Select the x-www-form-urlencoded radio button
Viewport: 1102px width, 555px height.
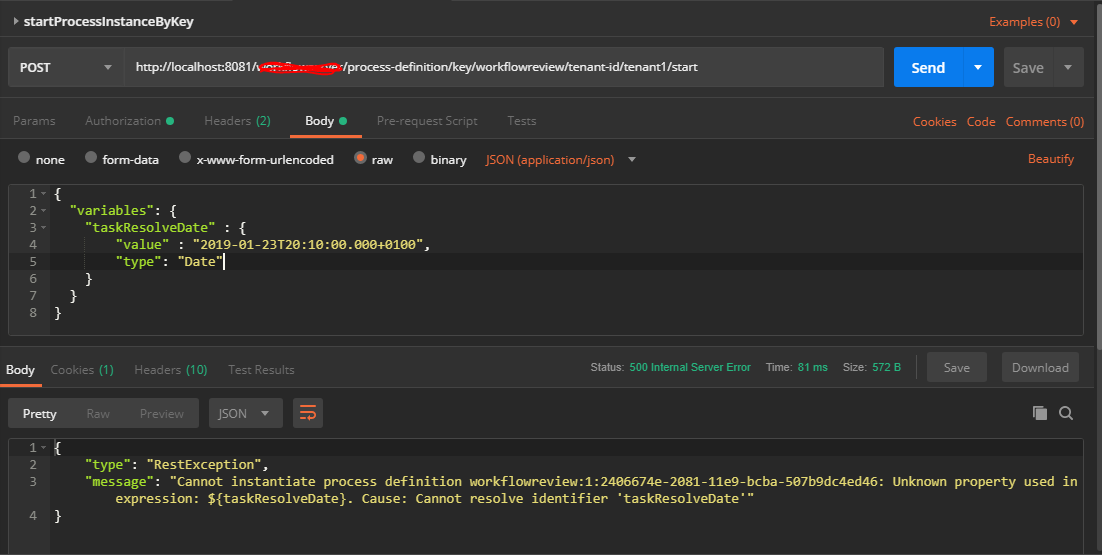coord(185,157)
